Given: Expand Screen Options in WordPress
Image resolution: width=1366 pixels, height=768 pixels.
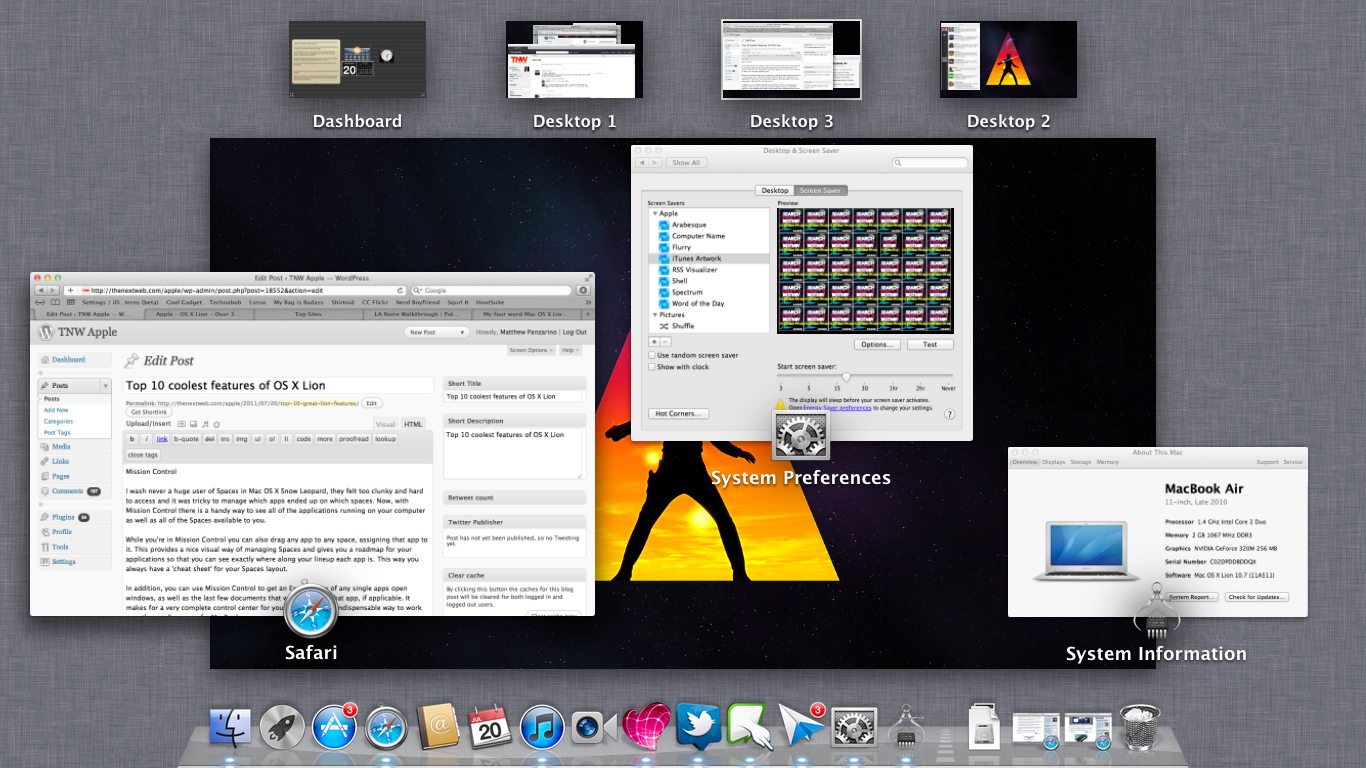Looking at the screenshot, I should click(530, 350).
